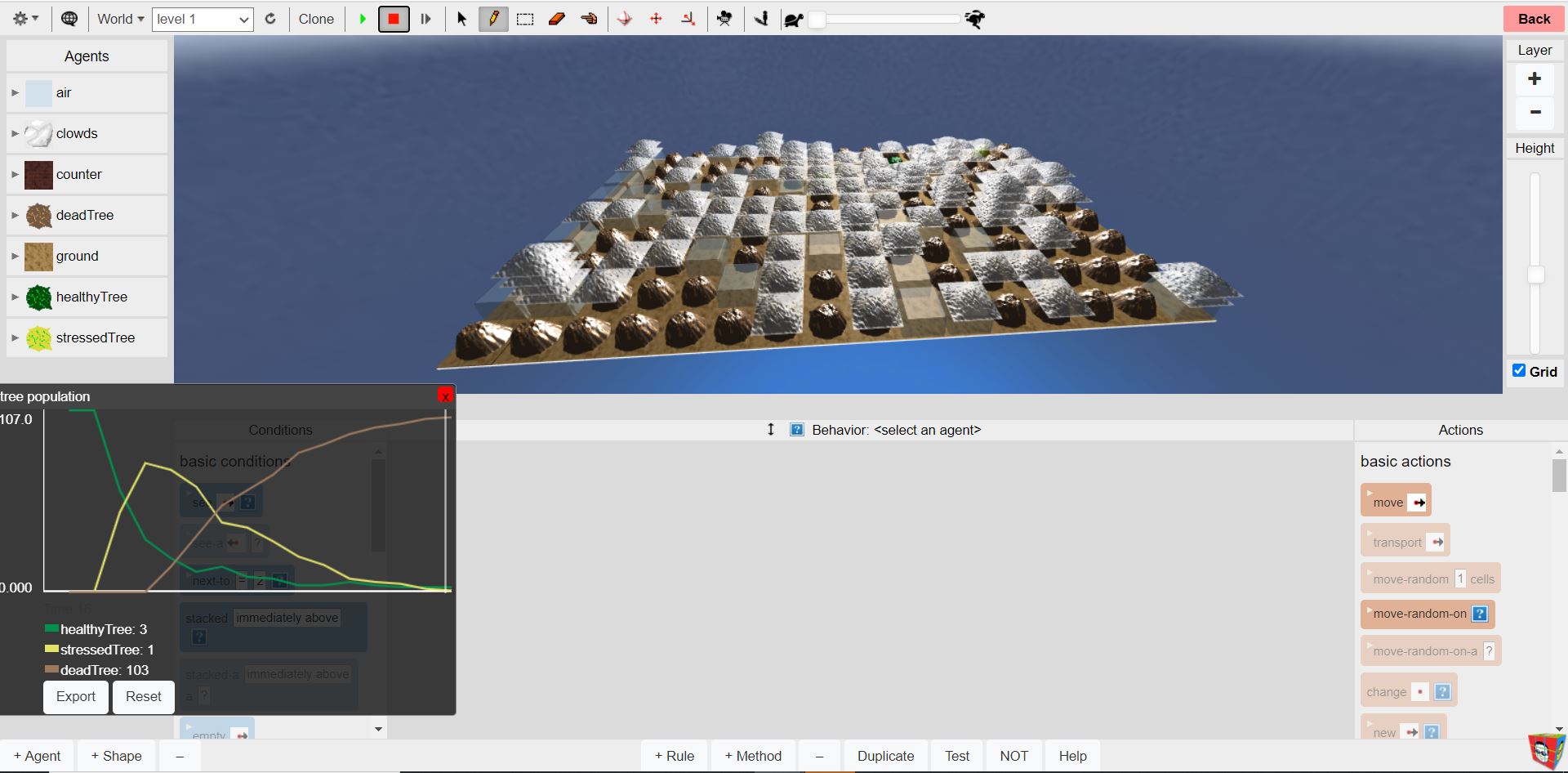Click deadTree: 103 legend entry
Viewport: 1568px width, 773px height.
tap(96, 670)
